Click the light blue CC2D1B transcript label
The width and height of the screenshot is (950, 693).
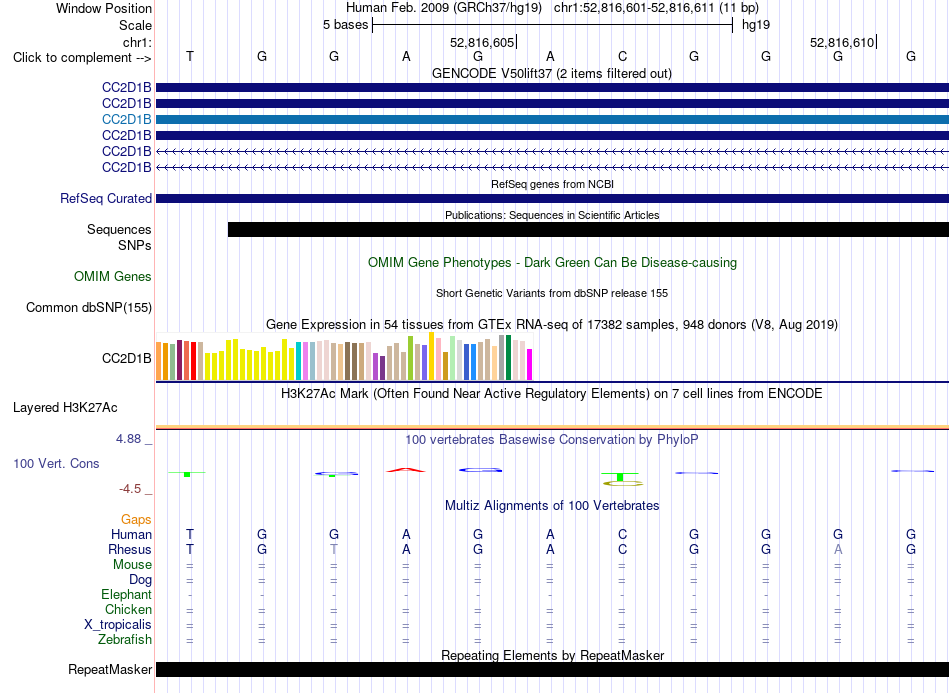point(127,119)
